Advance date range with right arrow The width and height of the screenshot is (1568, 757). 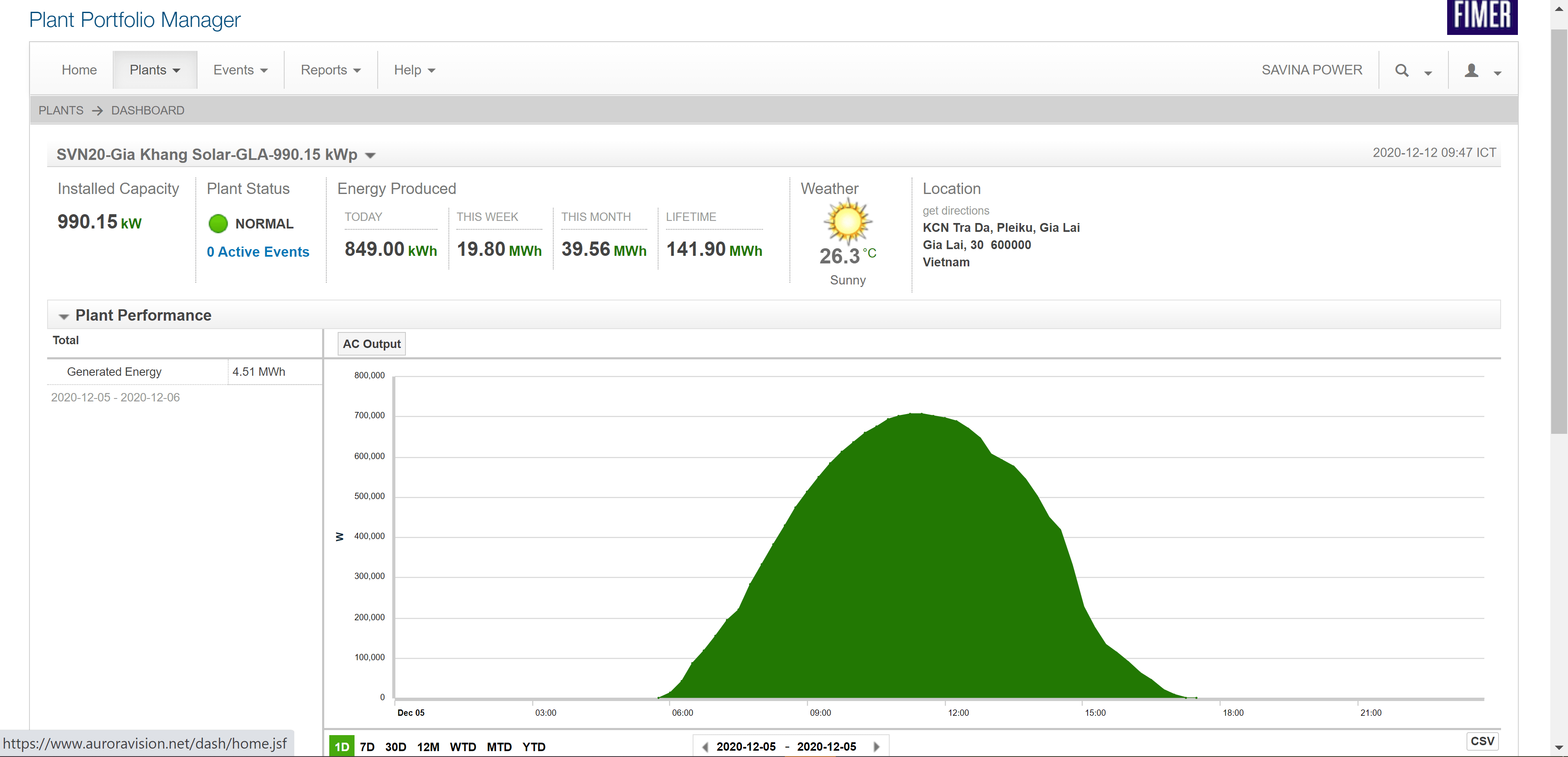[x=876, y=746]
